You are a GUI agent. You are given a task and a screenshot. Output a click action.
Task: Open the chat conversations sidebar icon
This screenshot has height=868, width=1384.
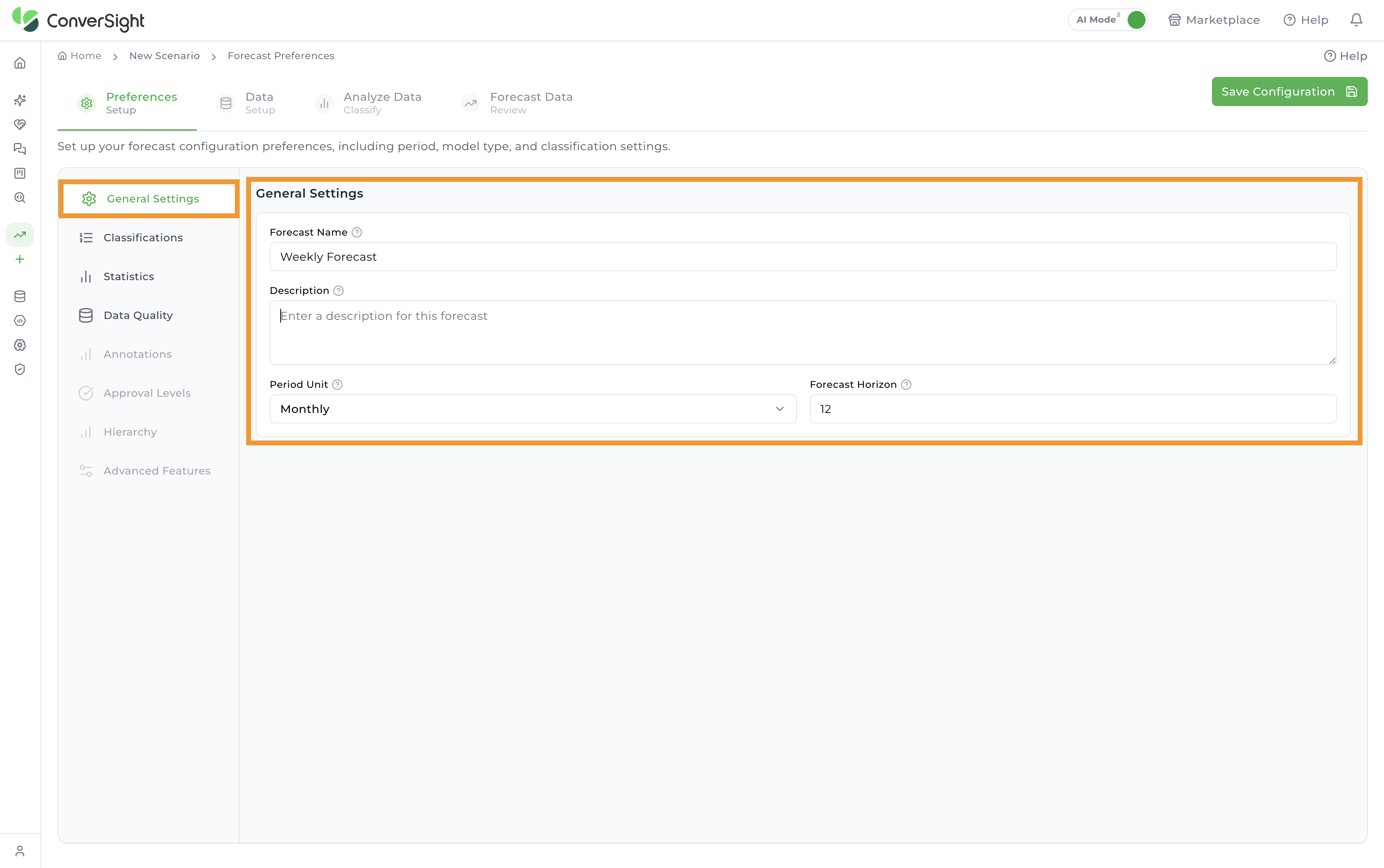tap(20, 149)
